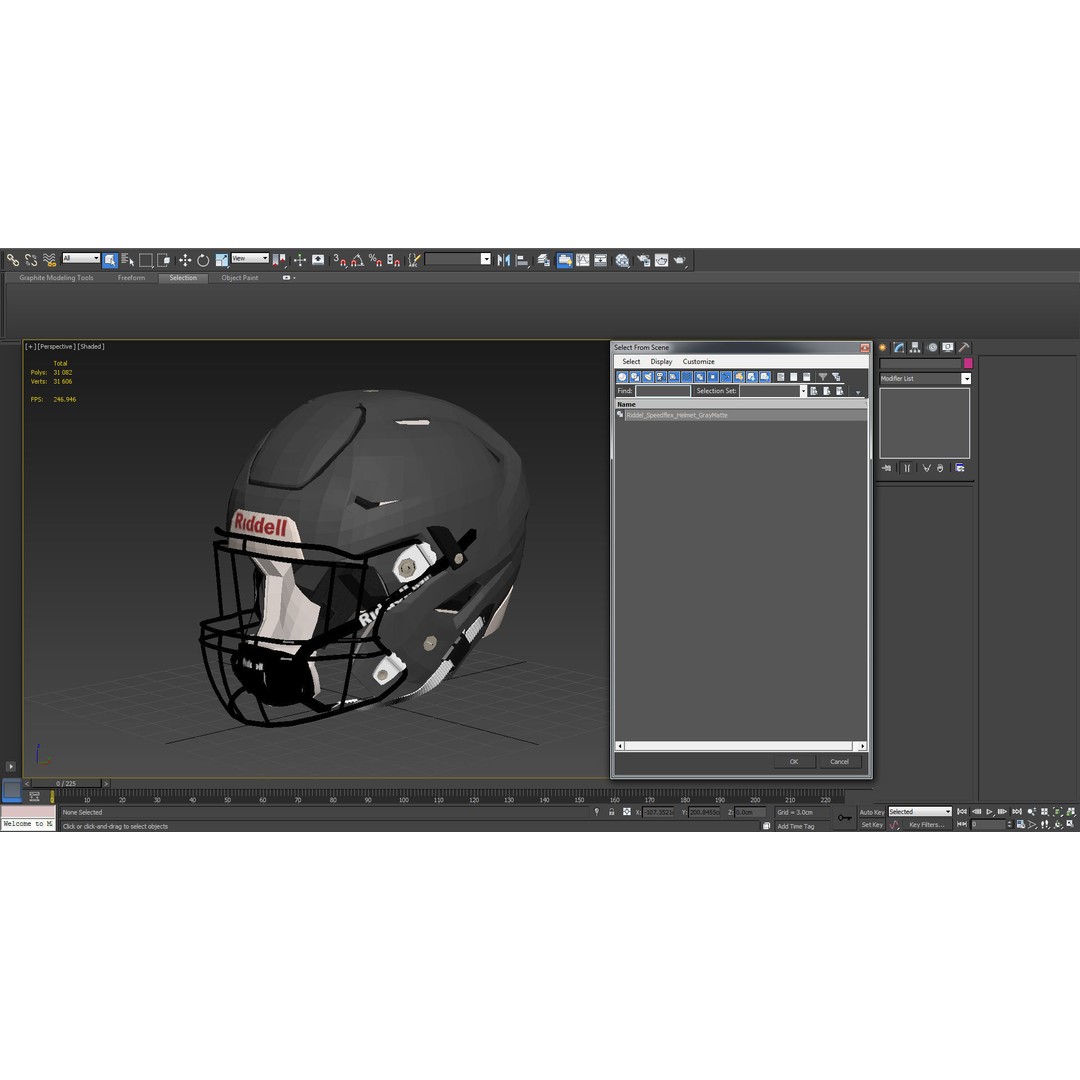Switch to the Object Paint tab
This screenshot has width=1080, height=1080.
(x=240, y=278)
